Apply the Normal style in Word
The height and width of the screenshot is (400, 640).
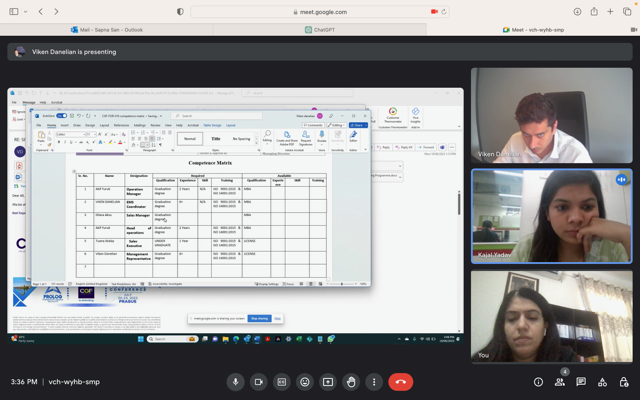pos(190,139)
